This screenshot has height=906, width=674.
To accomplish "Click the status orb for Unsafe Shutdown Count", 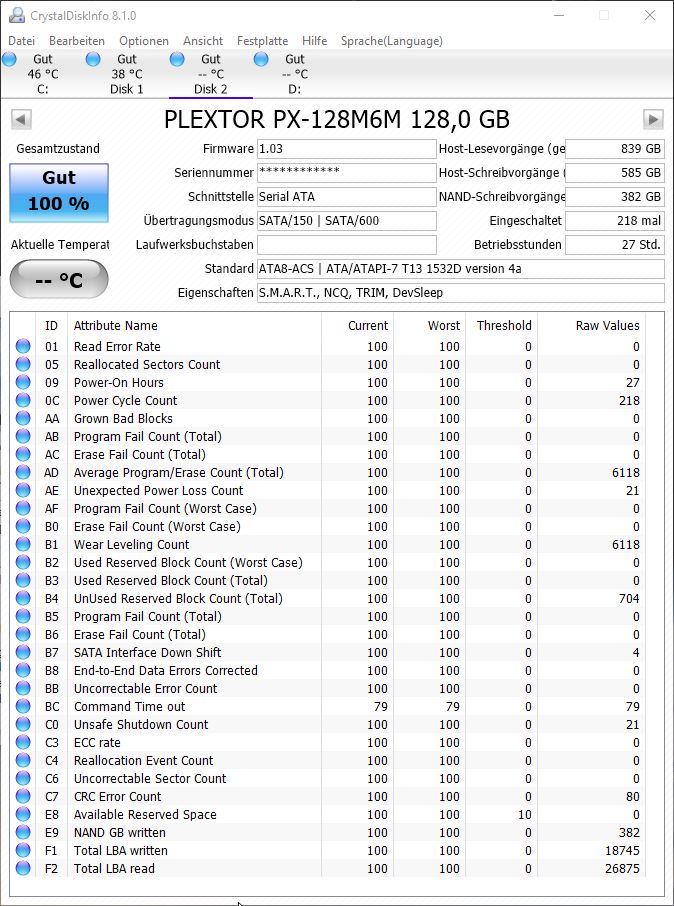I will (x=23, y=724).
